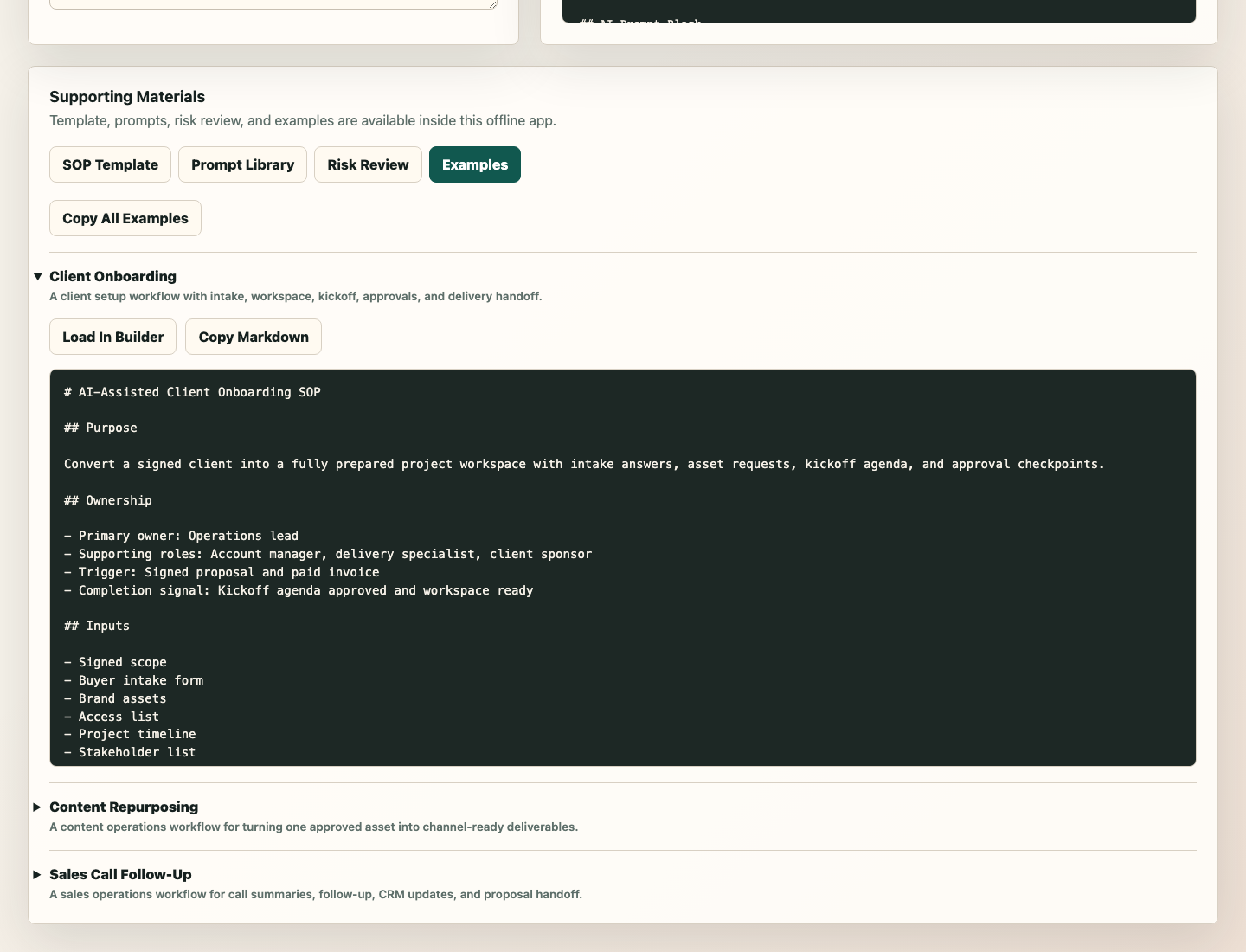
Task: Click the '## Inputs' heading in code
Action: tap(97, 626)
